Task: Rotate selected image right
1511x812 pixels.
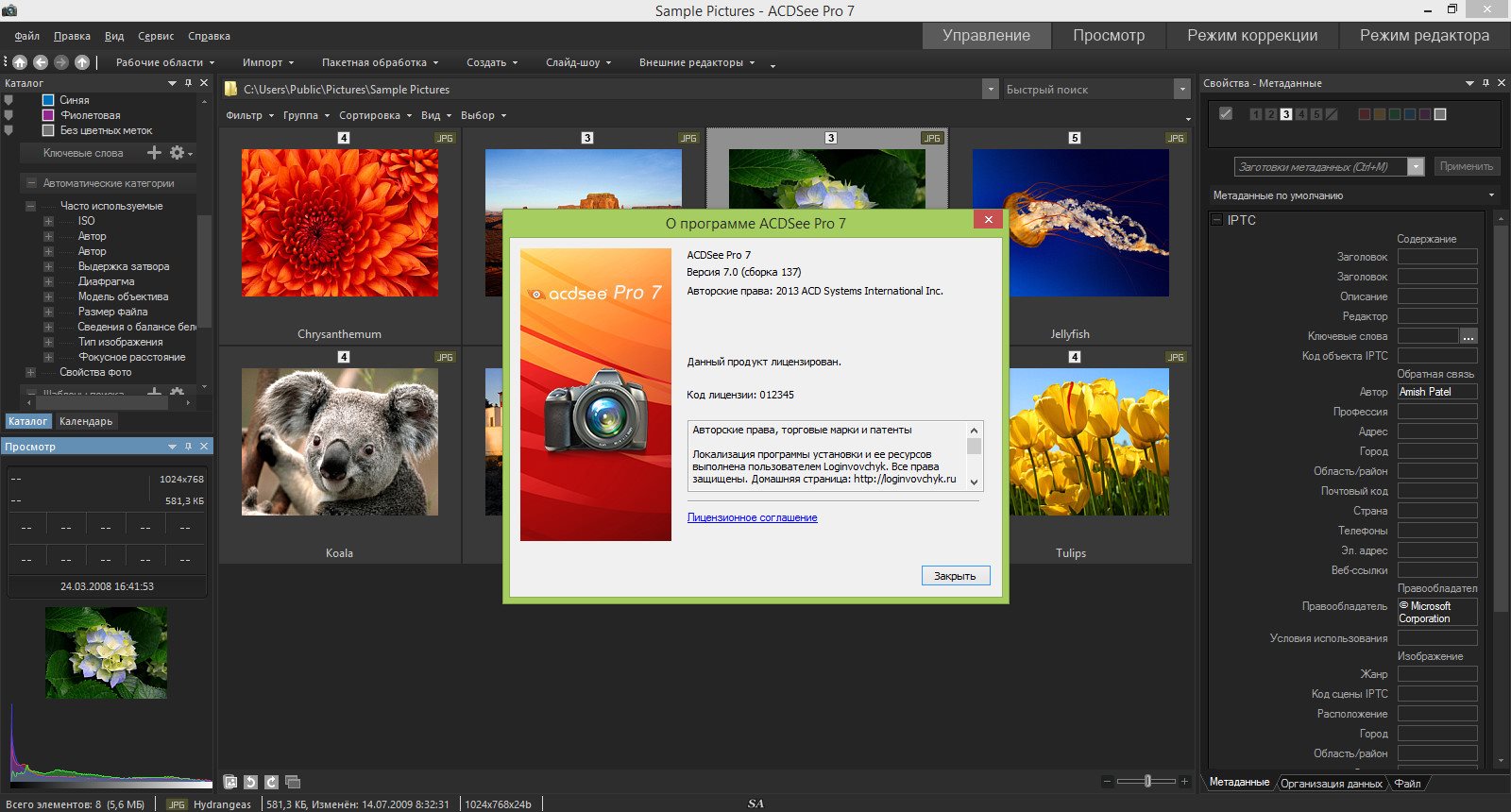Action: pos(271,782)
